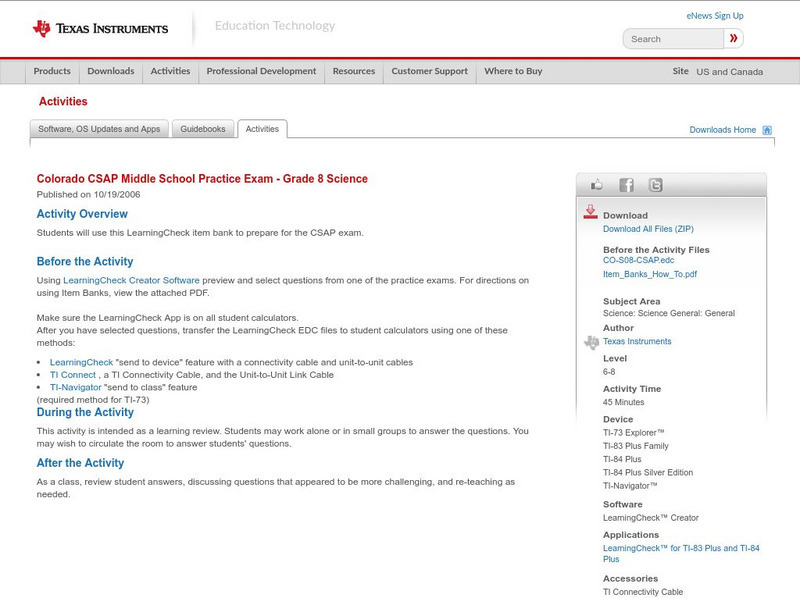The image size is (800, 598).
Task: Click the thumbs-up Like icon
Action: (598, 184)
